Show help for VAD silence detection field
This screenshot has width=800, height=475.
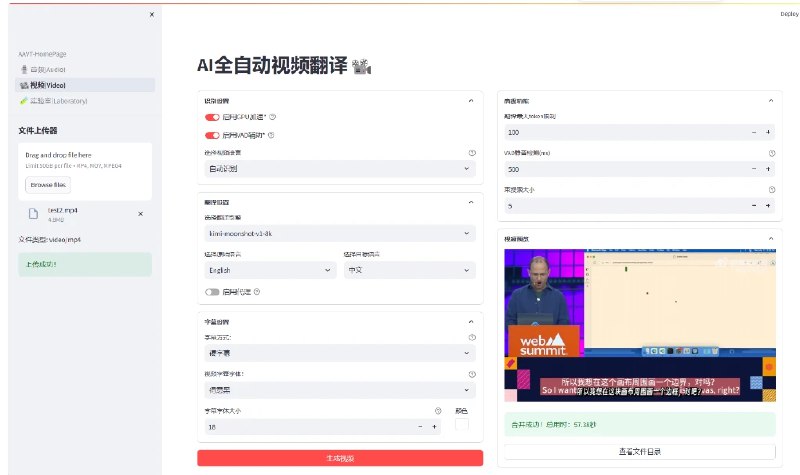[772, 154]
